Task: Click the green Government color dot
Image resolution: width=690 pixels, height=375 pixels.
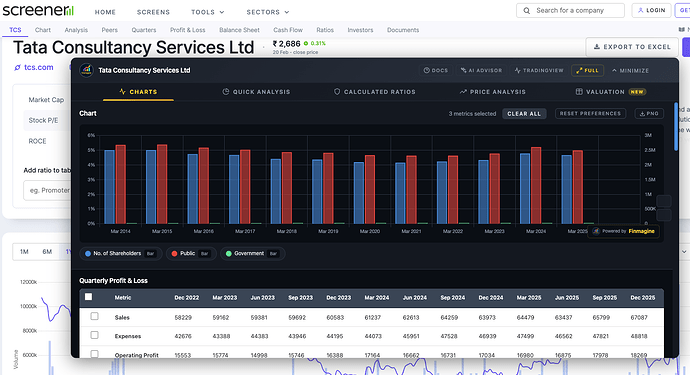Action: [x=228, y=254]
